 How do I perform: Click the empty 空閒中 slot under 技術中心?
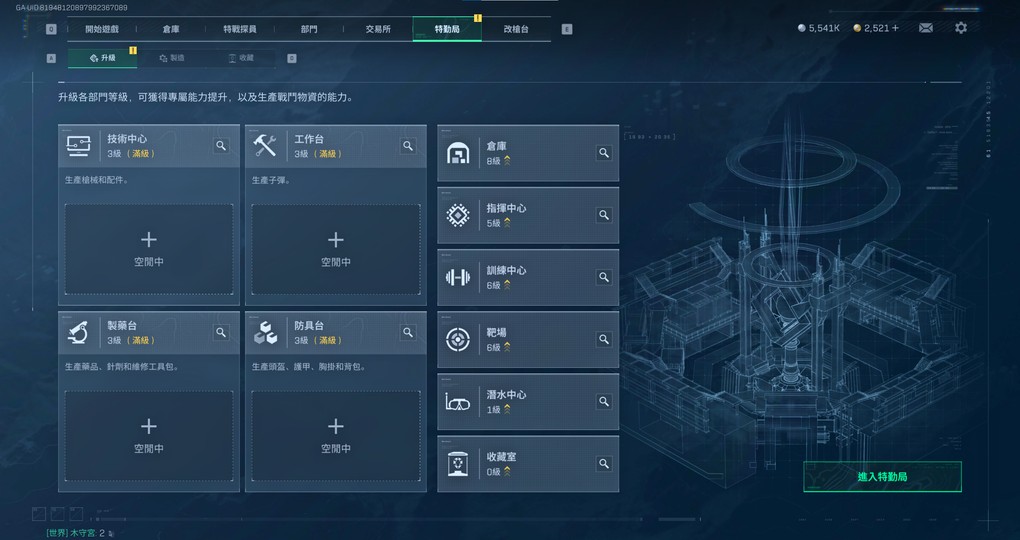[149, 249]
